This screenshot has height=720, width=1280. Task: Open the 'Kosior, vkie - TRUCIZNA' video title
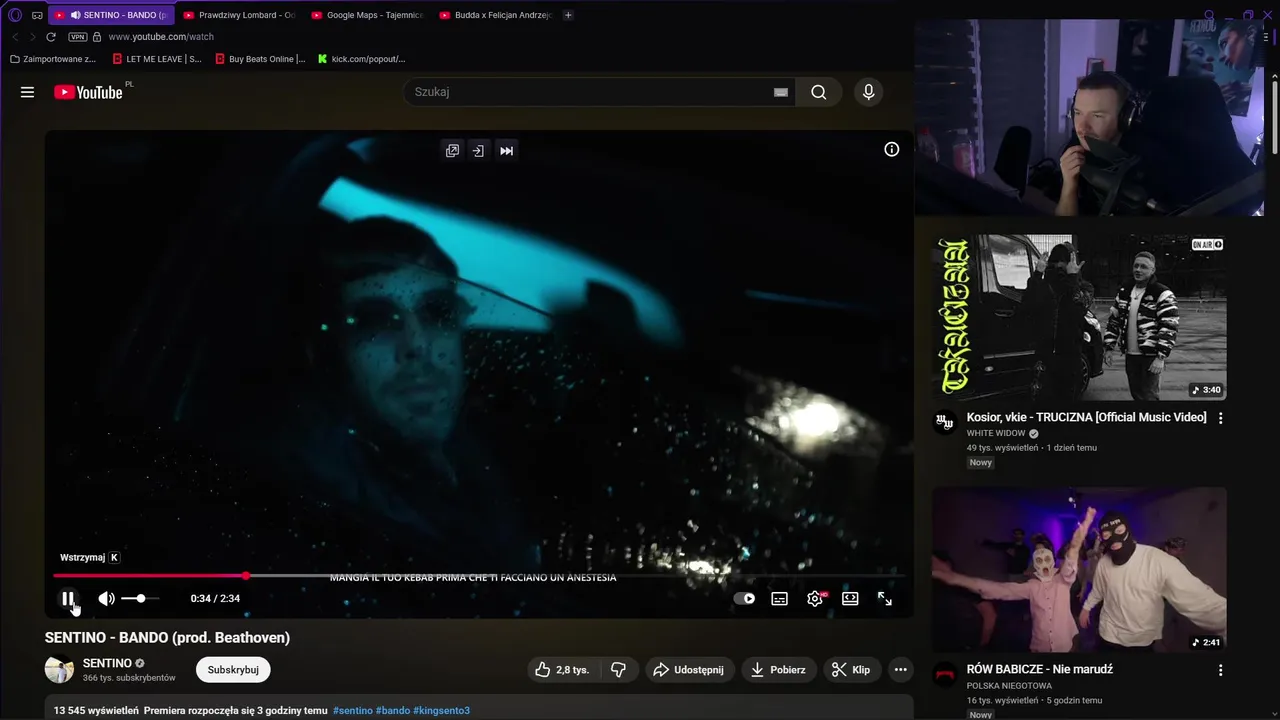pyautogui.click(x=1086, y=417)
